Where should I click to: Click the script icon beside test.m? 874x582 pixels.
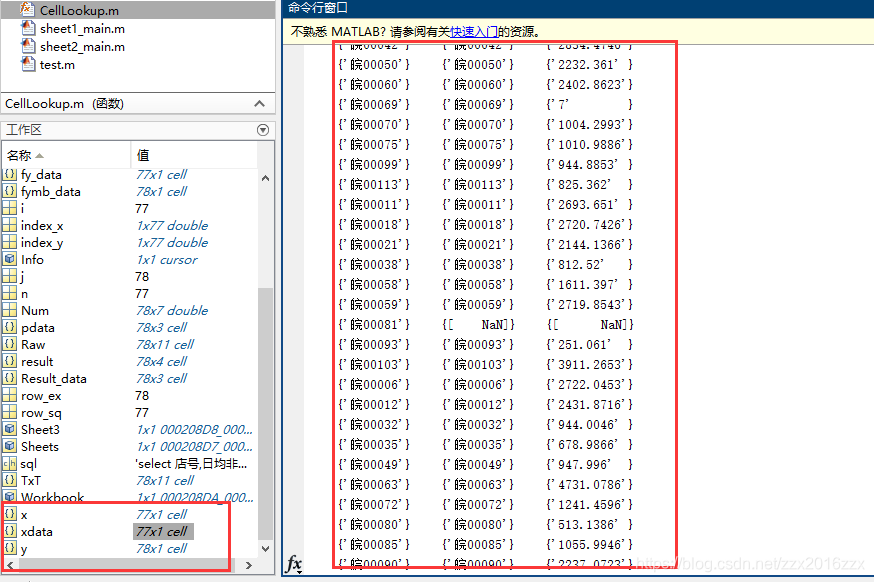pyautogui.click(x=29, y=63)
